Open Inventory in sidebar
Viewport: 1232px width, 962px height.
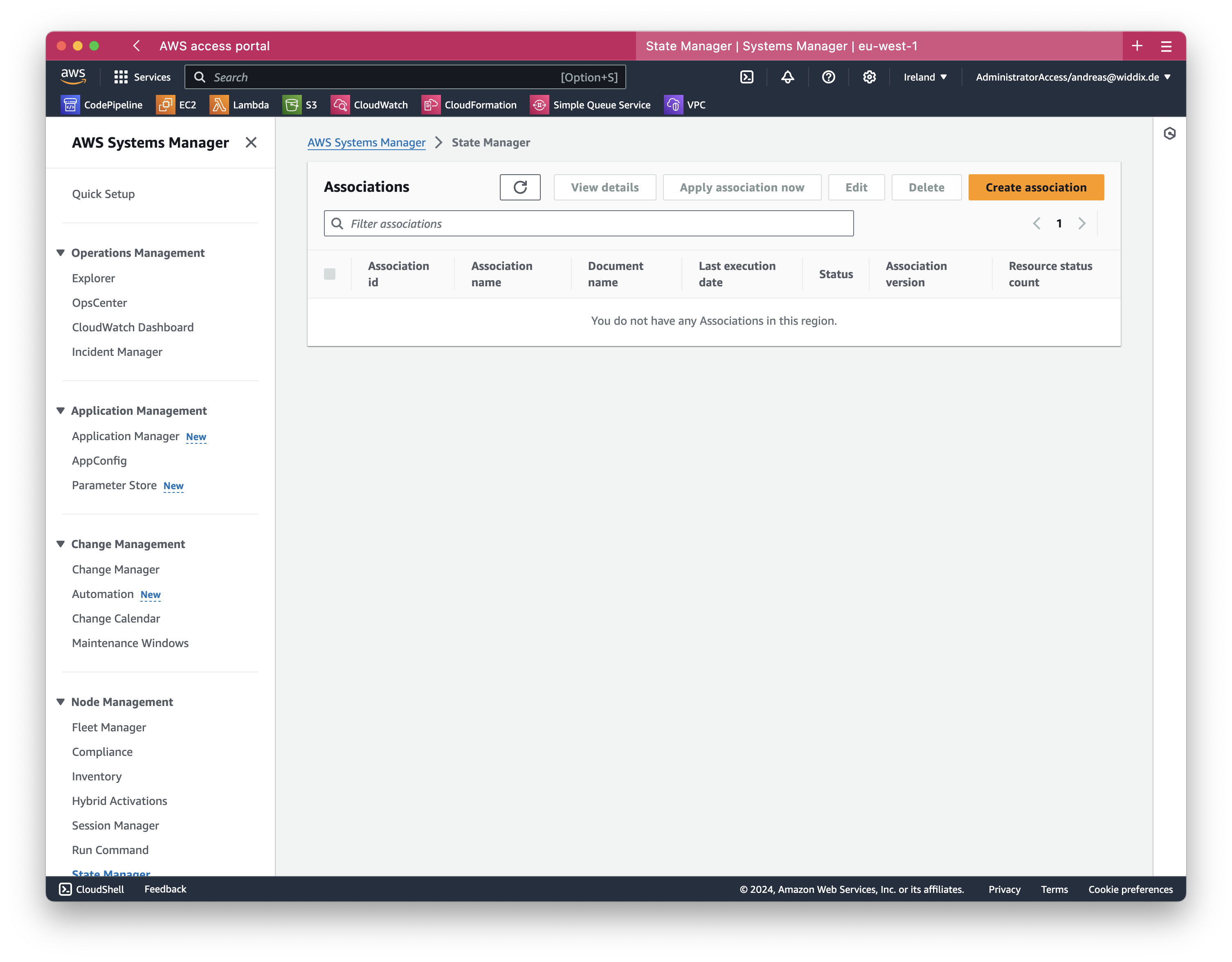(97, 776)
